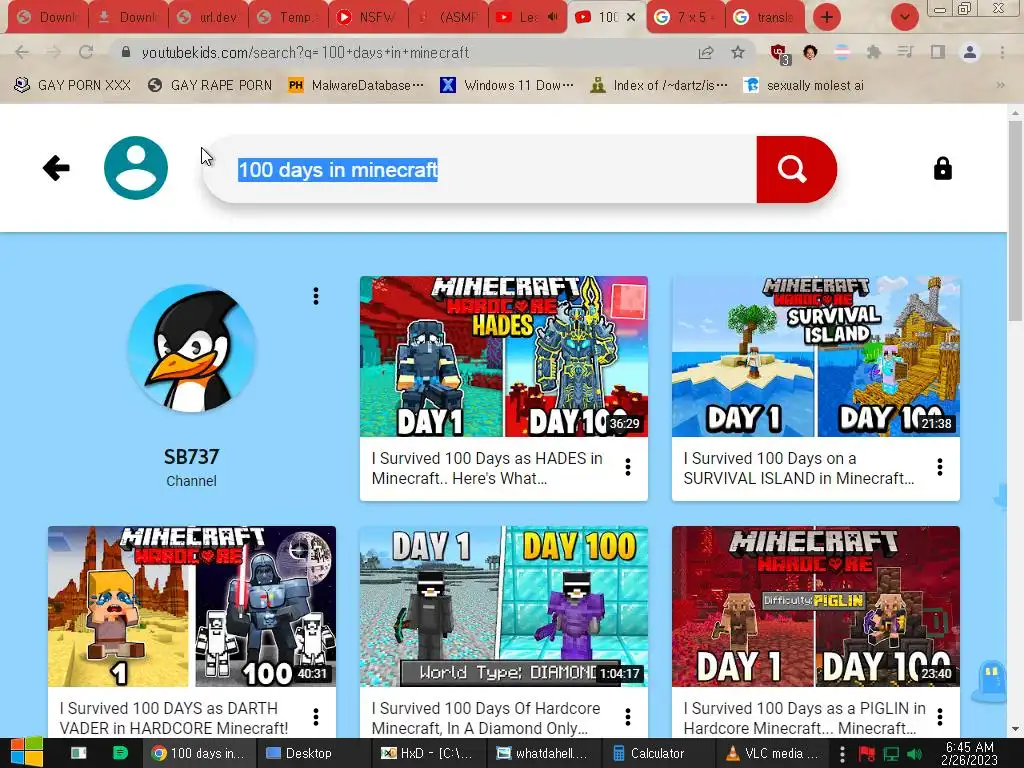
Task: Click the parental lock icon
Action: (x=942, y=168)
